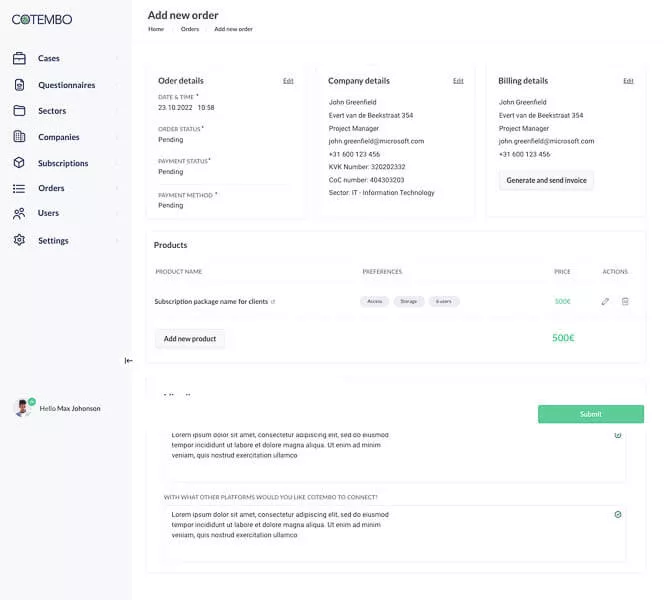Screen dimensions: 664x600
Task: Edit the subscription product with pencil icon
Action: (x=605, y=301)
